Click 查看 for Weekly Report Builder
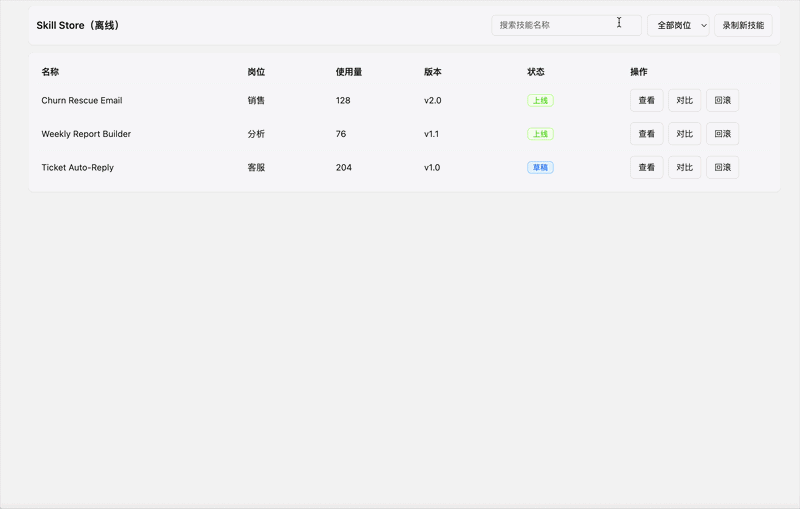 646,134
